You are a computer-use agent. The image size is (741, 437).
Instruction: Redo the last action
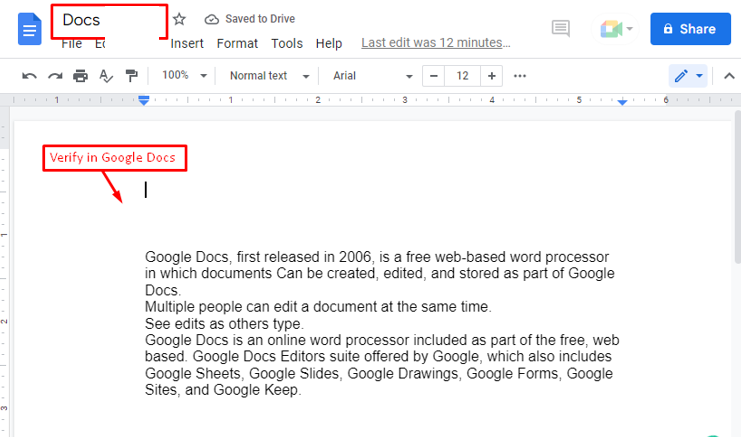pyautogui.click(x=55, y=76)
